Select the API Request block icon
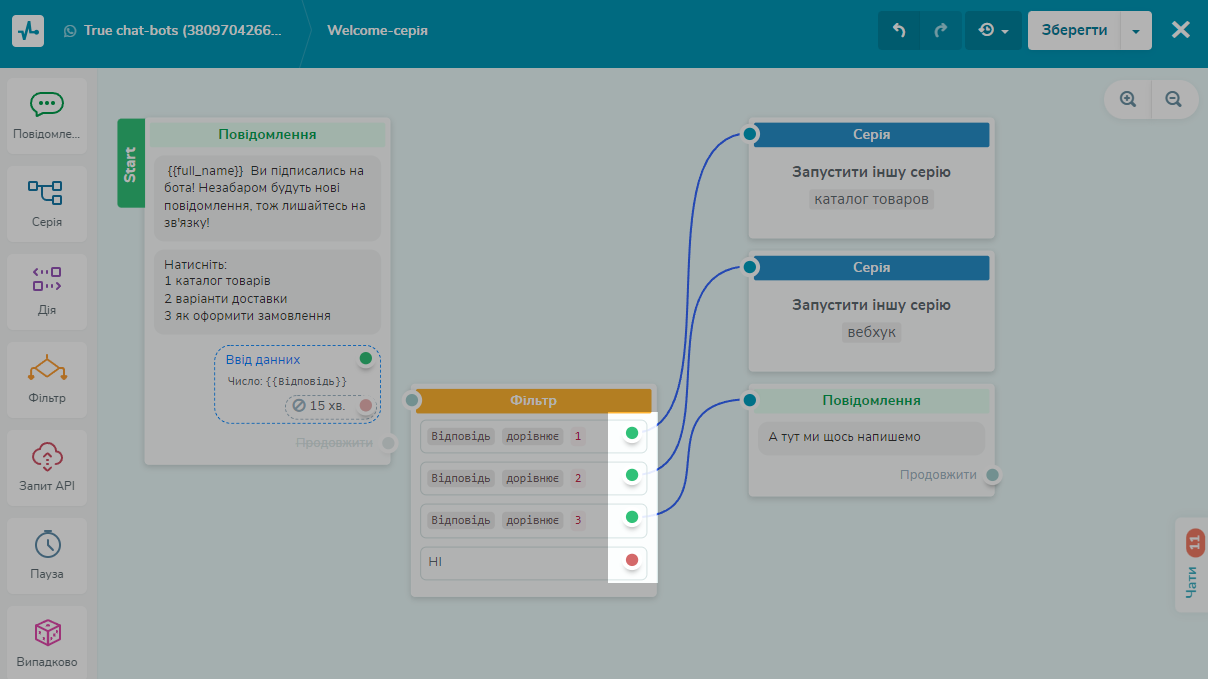Viewport: 1208px width, 679px height. tap(47, 466)
